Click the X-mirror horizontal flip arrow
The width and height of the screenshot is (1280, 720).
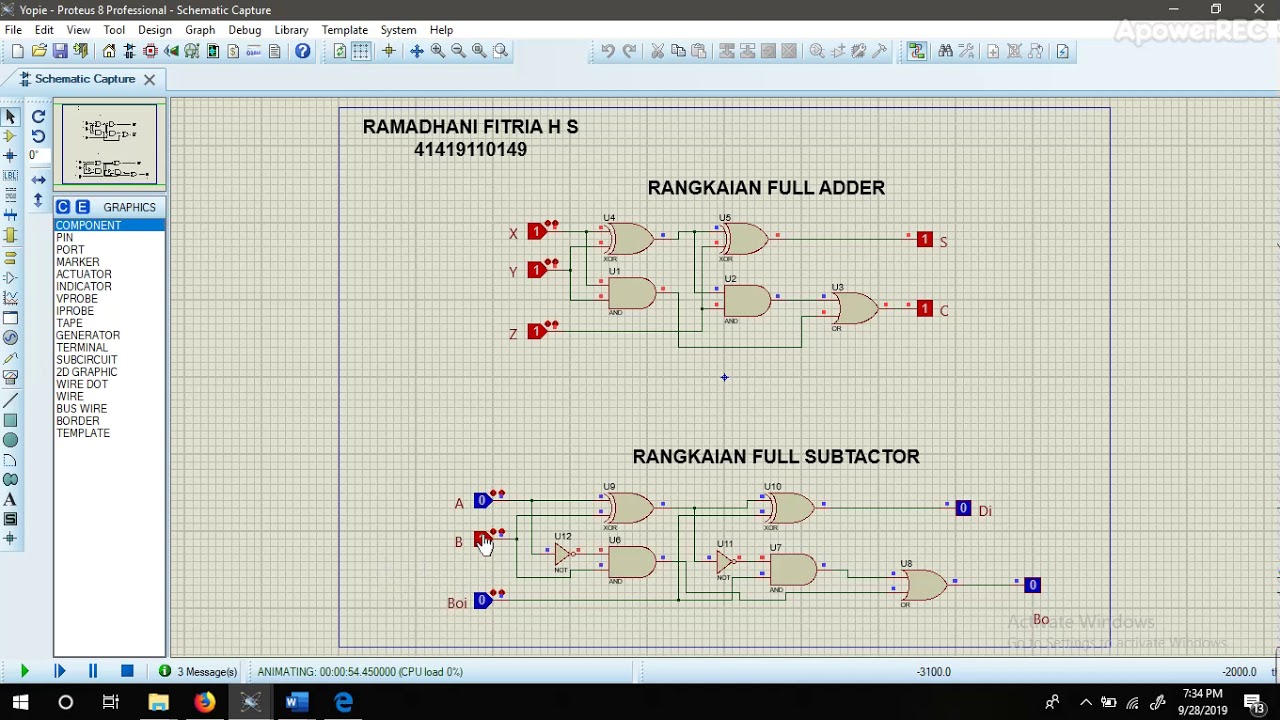point(38,180)
